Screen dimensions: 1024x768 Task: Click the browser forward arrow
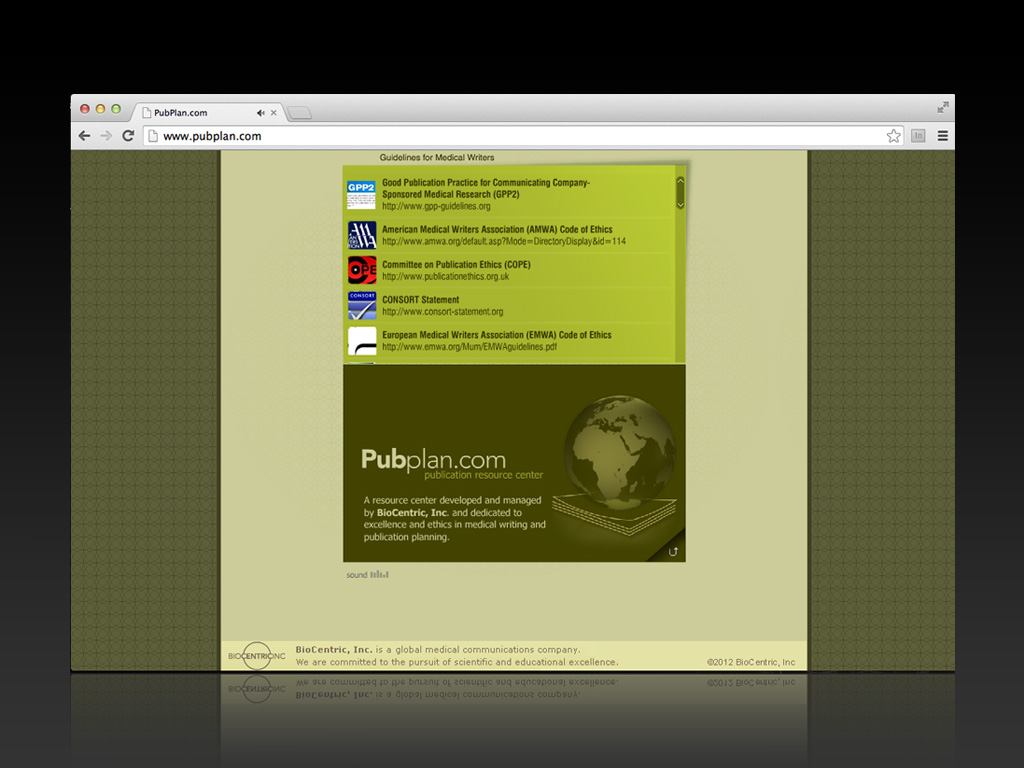click(x=106, y=136)
